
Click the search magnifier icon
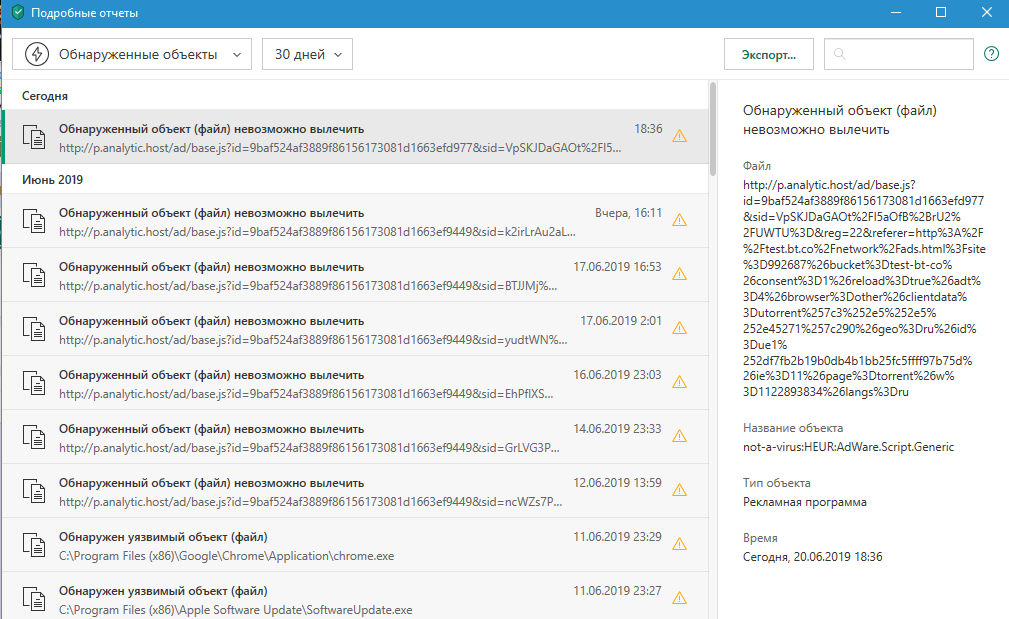tap(841, 54)
